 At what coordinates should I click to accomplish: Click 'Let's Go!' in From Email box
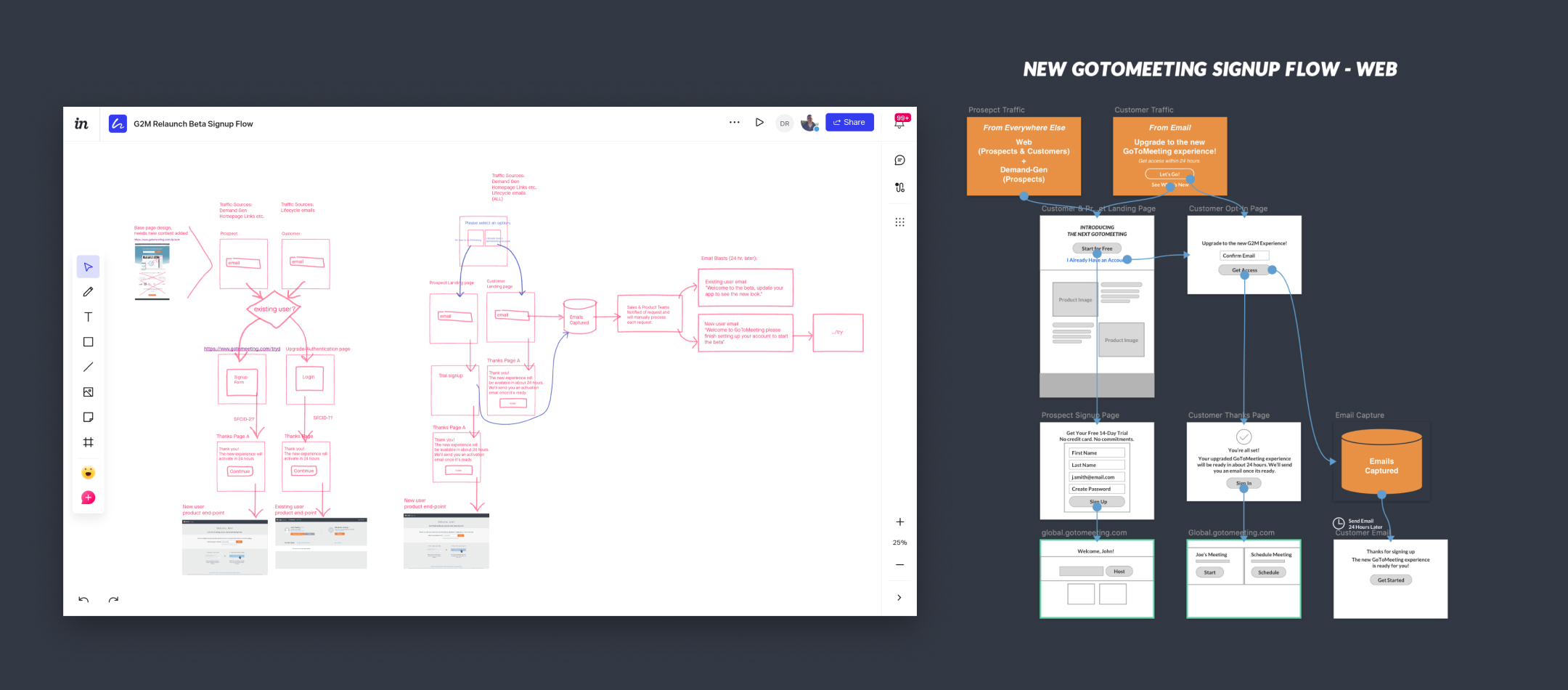[1169, 174]
